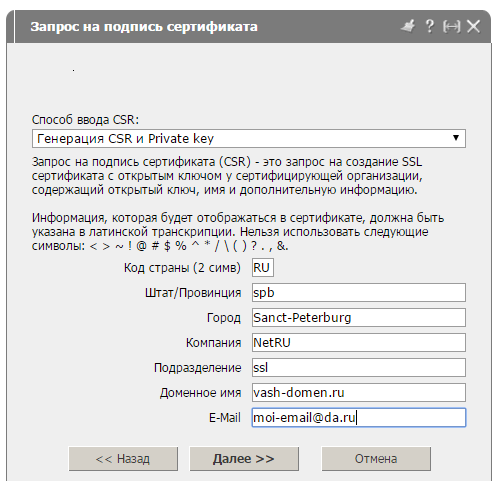503x489 pixels.
Task: Click the E-Mail field moi-email@da.ru
Action: coord(359,418)
